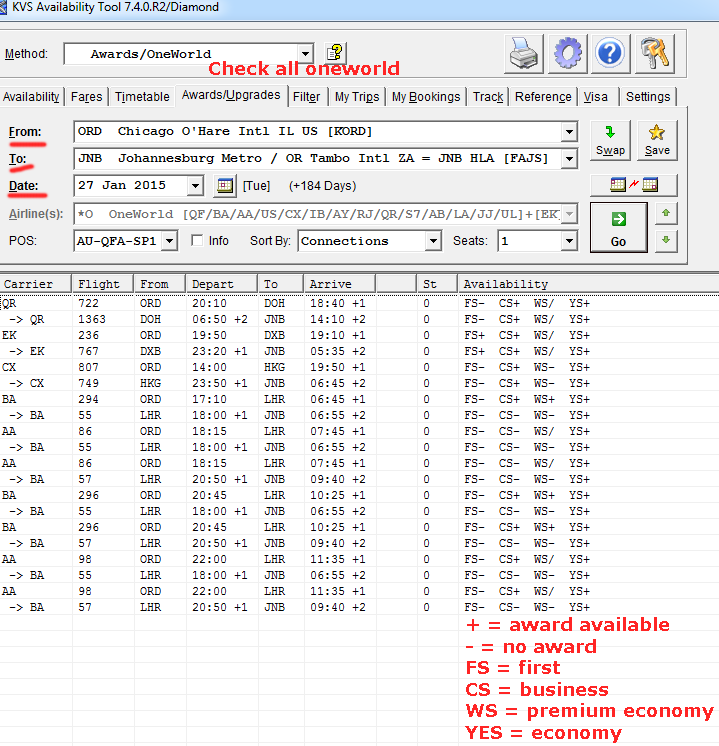719x746 pixels.
Task: Open the Reference tab
Action: (x=543, y=97)
